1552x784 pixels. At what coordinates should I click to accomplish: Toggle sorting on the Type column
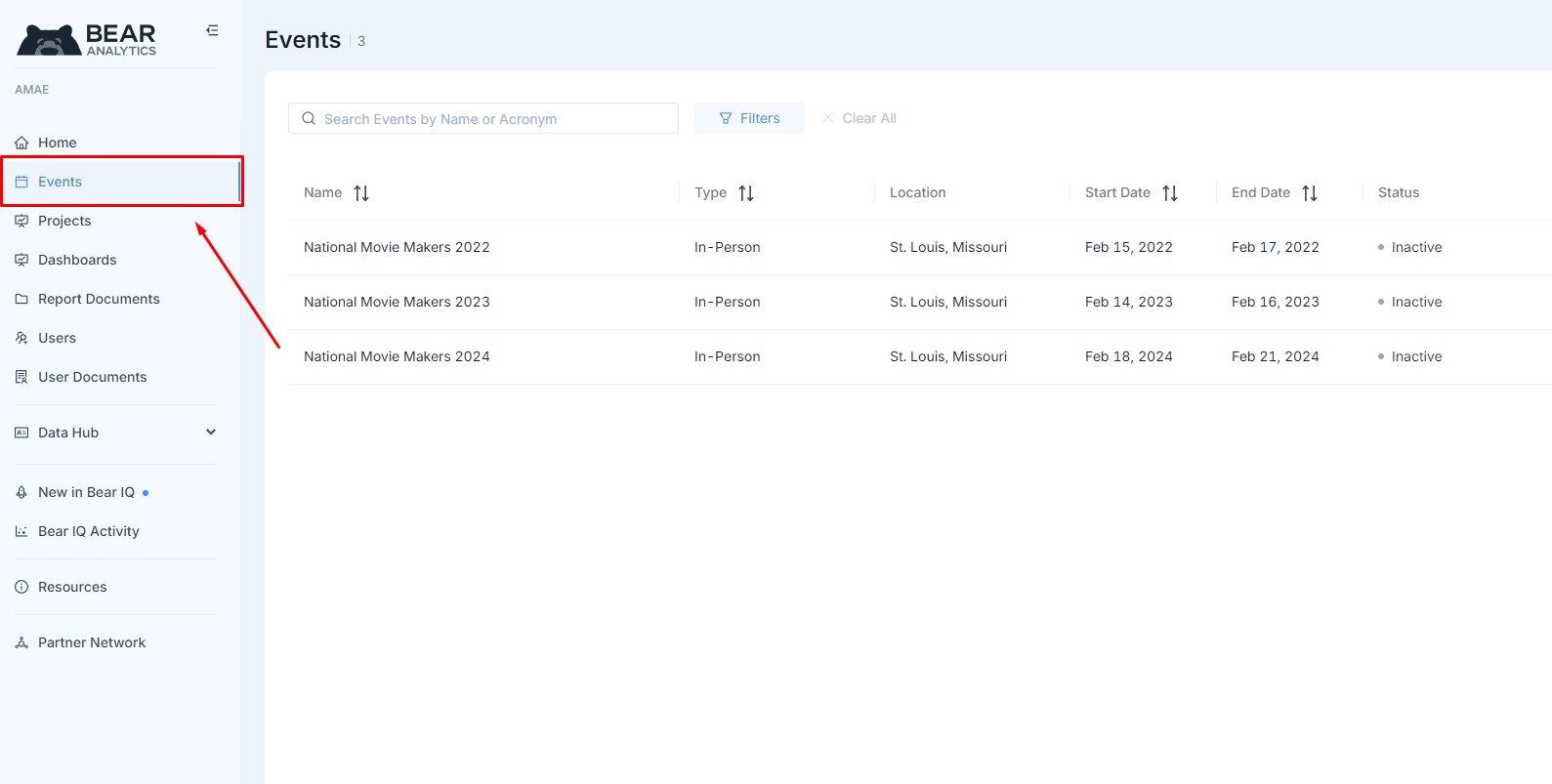coord(746,193)
